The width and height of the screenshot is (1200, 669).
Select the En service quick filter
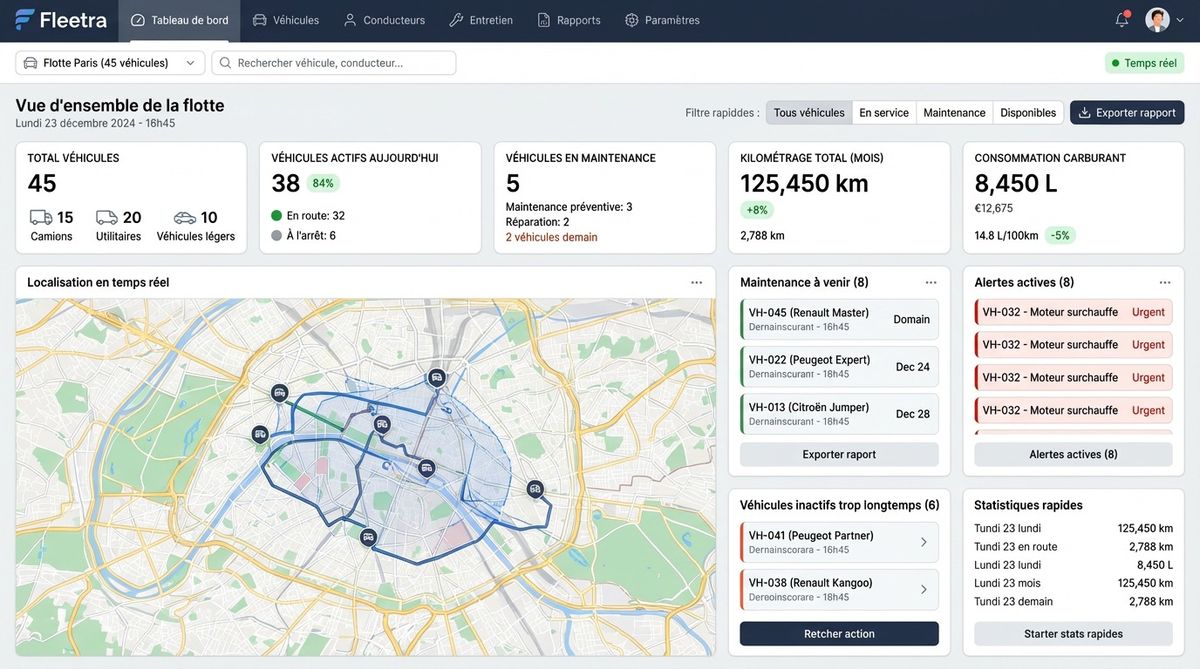click(884, 113)
